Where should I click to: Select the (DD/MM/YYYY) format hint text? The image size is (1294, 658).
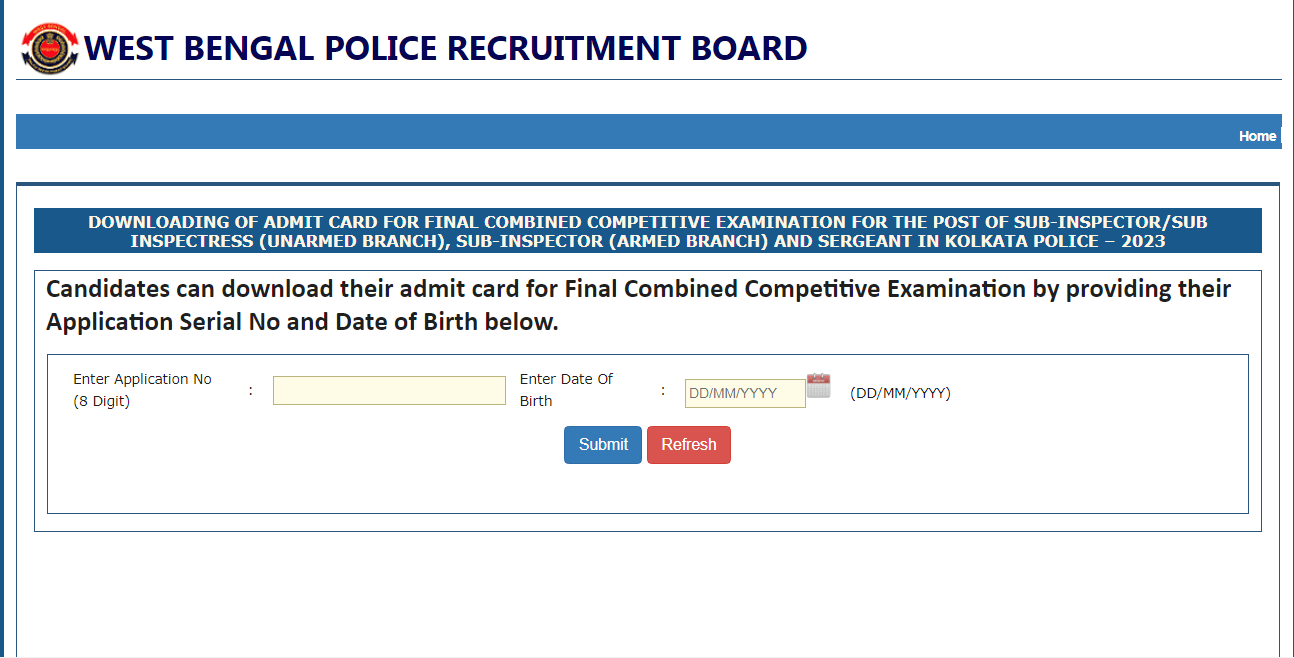899,393
